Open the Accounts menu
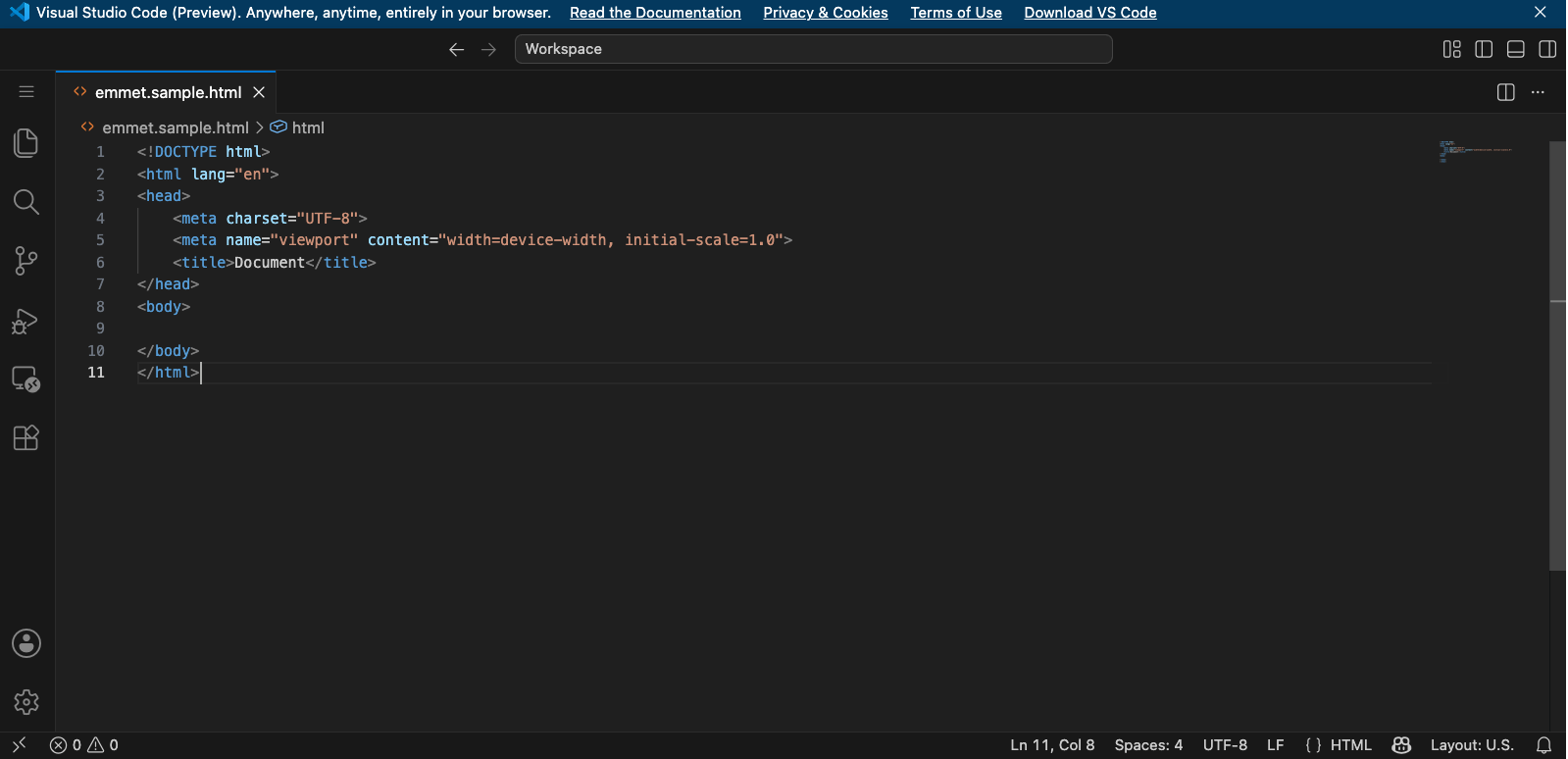The image size is (1568, 759). click(26, 643)
